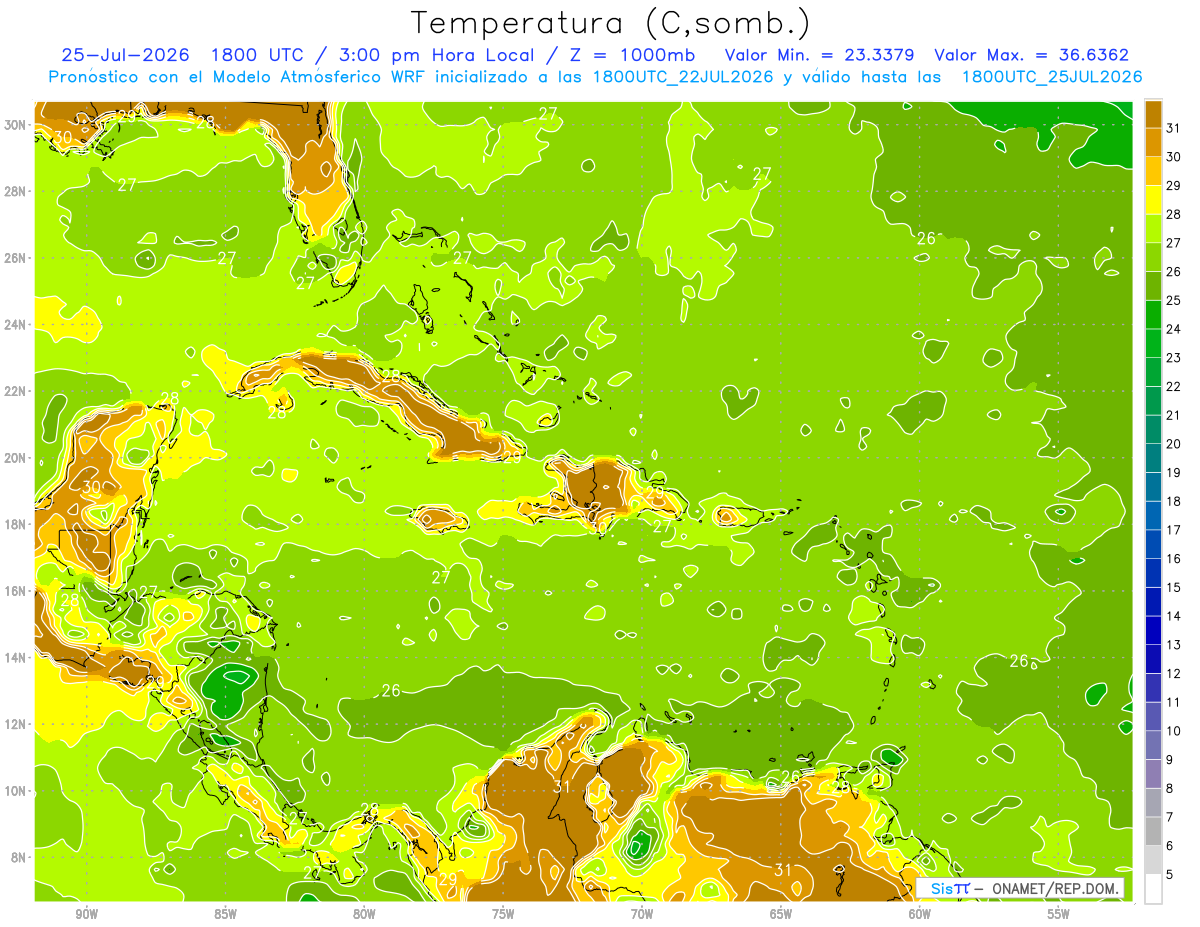Click the color legend value 12
The width and height of the screenshot is (1200, 927).
[x=1174, y=673]
